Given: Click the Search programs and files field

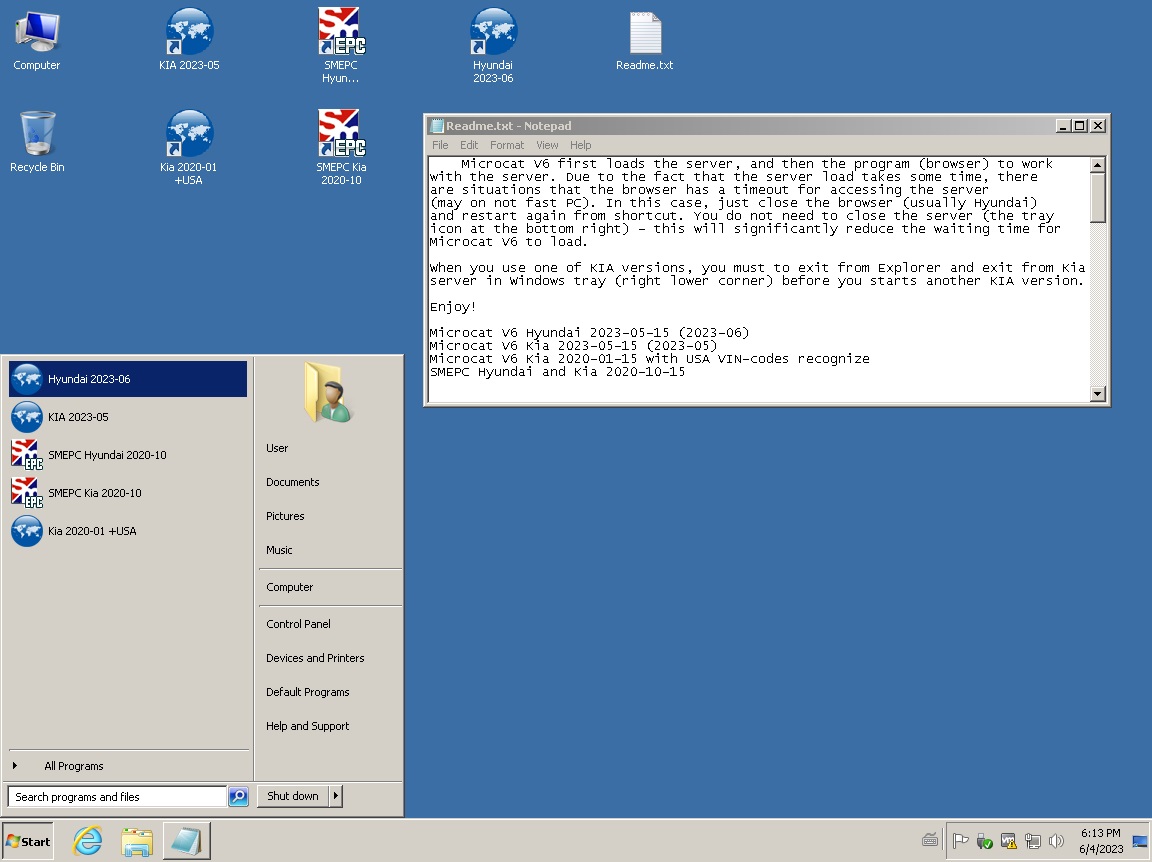Looking at the screenshot, I should tap(117, 797).
